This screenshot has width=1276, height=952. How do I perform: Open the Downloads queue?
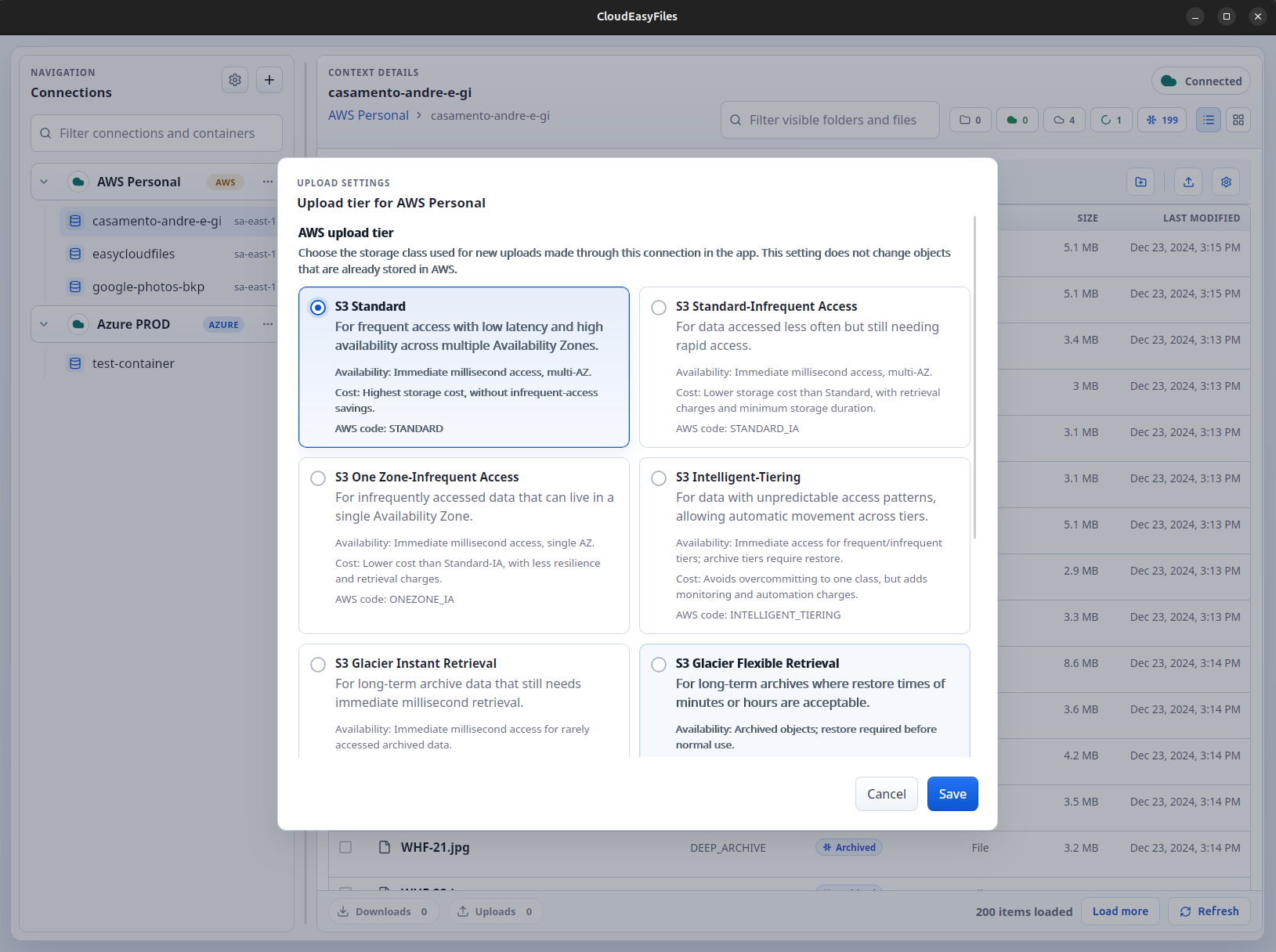[383, 911]
